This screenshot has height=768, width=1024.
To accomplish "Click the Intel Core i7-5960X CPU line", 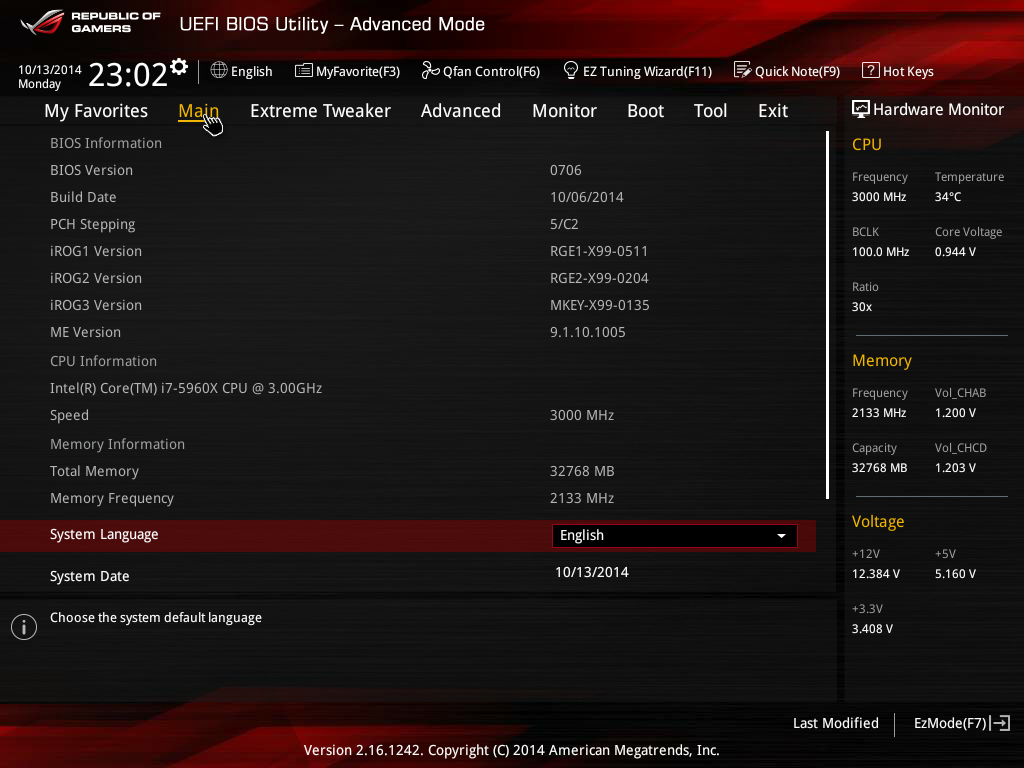I will [186, 388].
